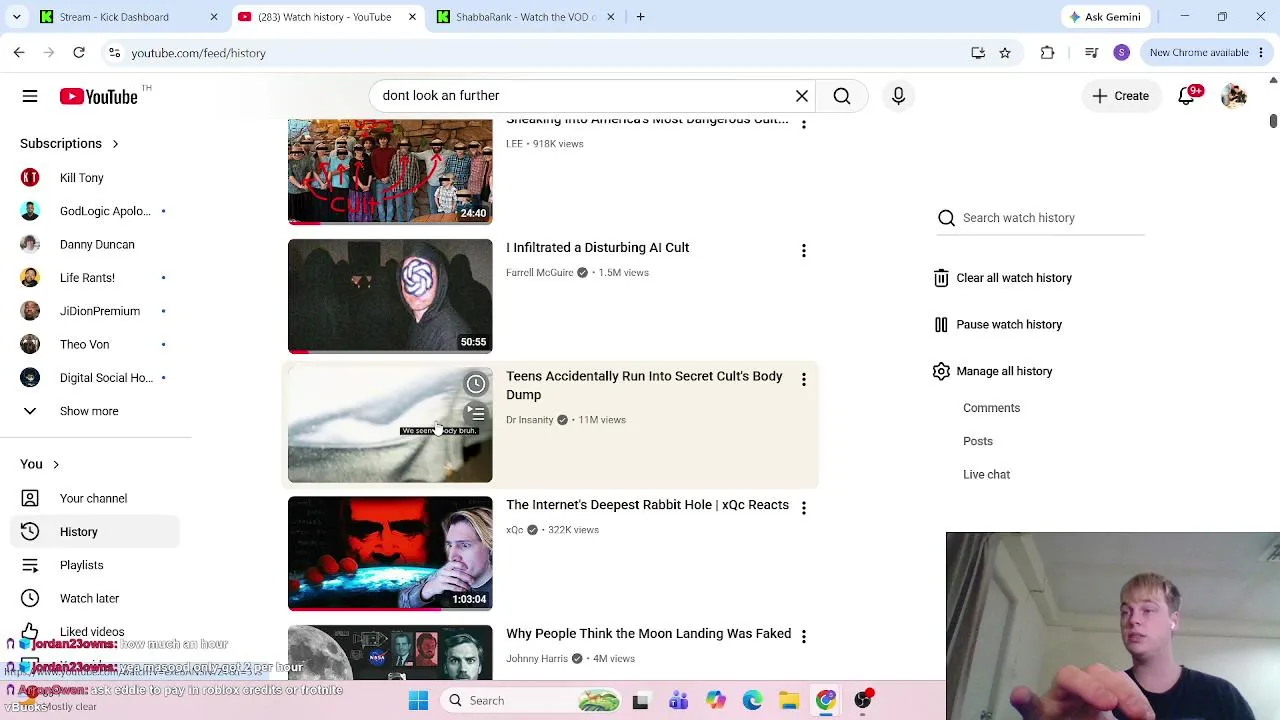Open Windows Start menu

[x=419, y=701]
